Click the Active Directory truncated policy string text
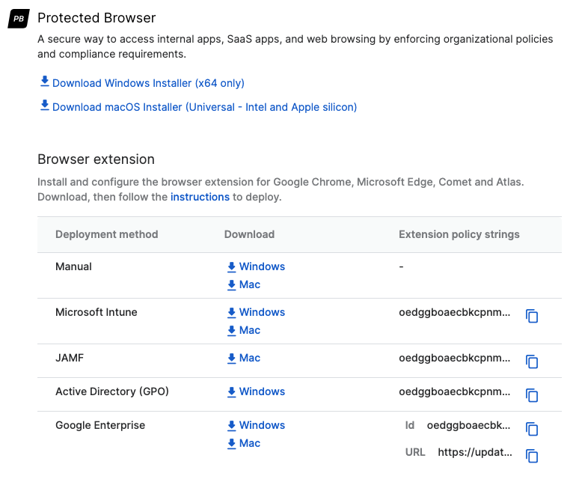Screen dimensions: 576x479 (454, 392)
